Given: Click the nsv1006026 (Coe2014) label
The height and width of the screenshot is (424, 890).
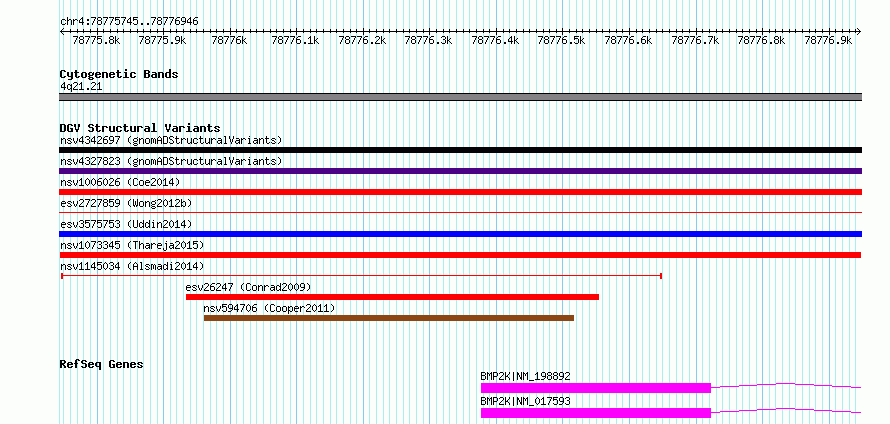Looking at the screenshot, I should pos(120,182).
